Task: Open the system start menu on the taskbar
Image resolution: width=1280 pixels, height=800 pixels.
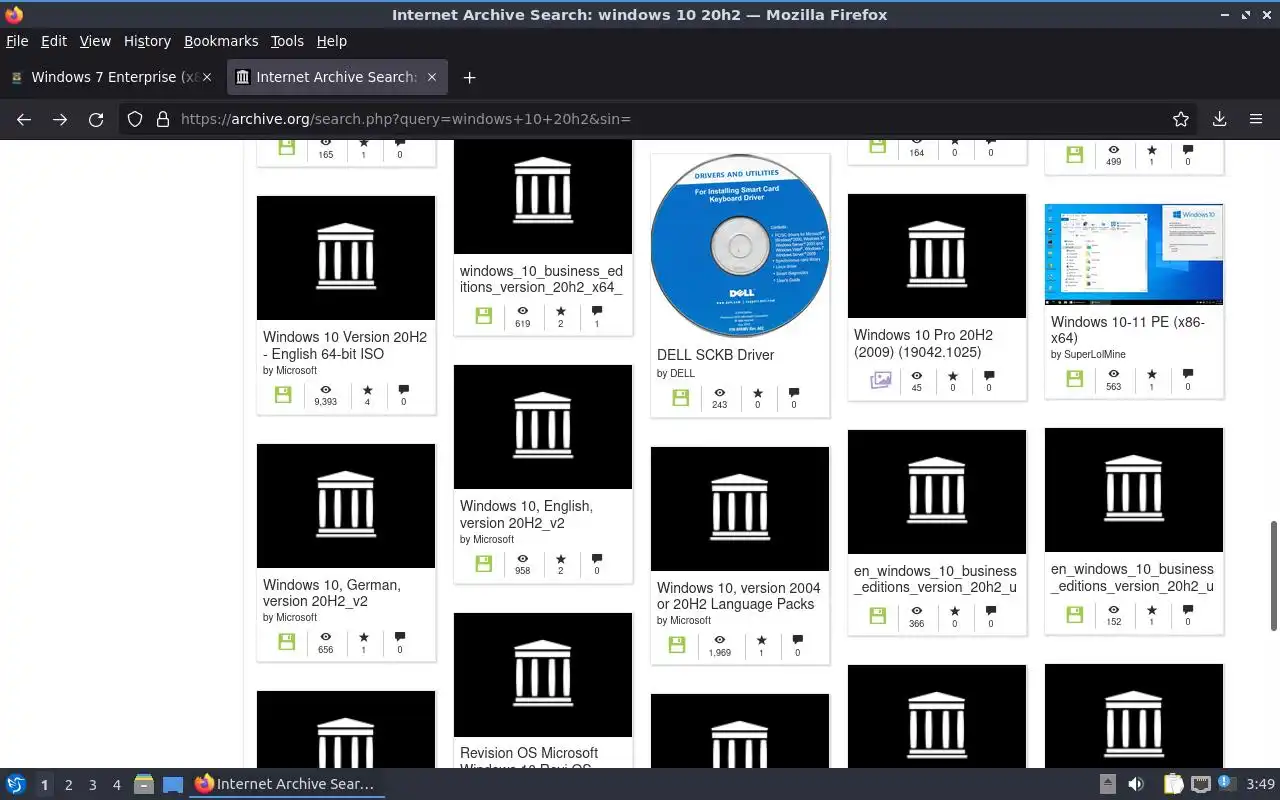Action: tap(15, 784)
